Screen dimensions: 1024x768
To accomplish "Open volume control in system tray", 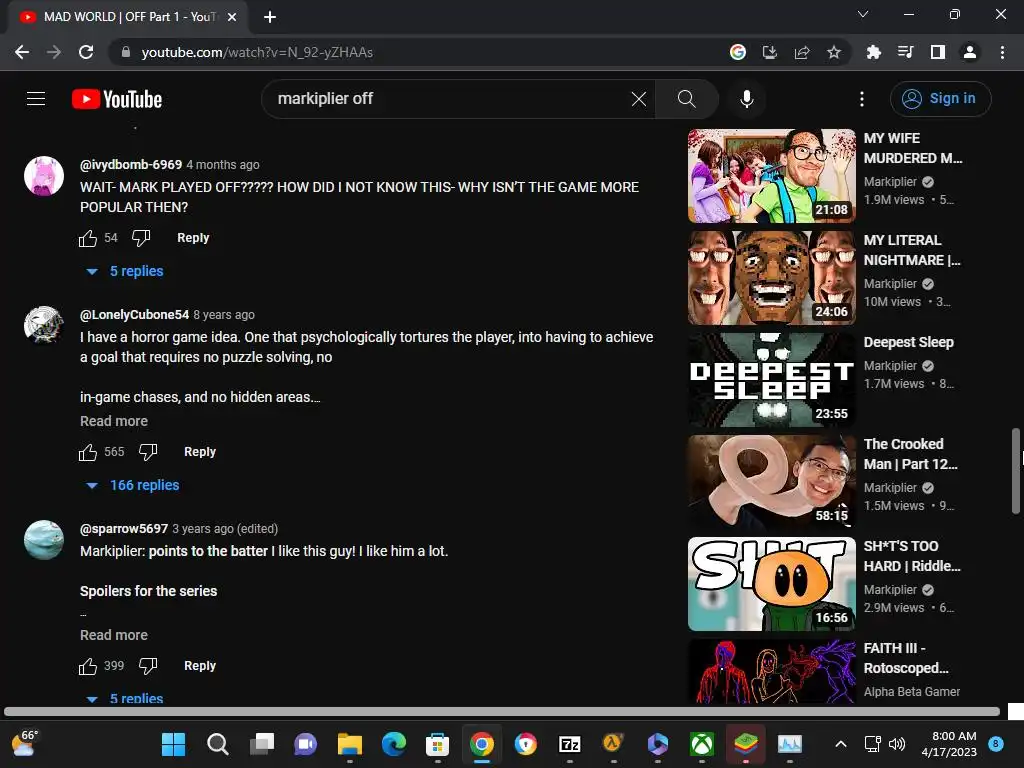I will (x=897, y=744).
